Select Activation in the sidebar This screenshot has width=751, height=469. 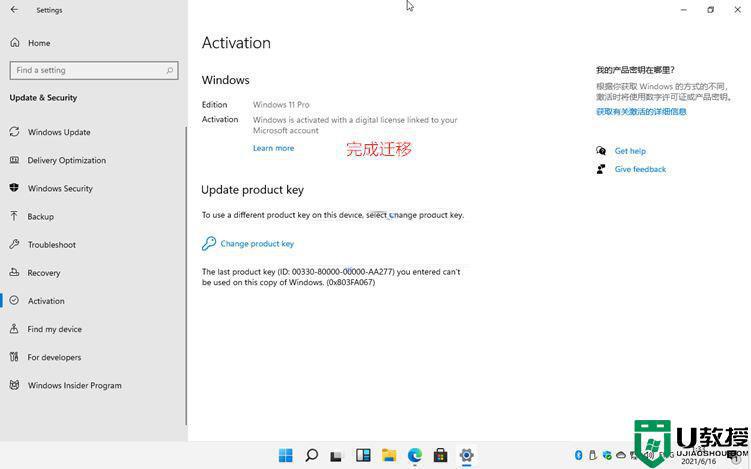click(x=46, y=301)
